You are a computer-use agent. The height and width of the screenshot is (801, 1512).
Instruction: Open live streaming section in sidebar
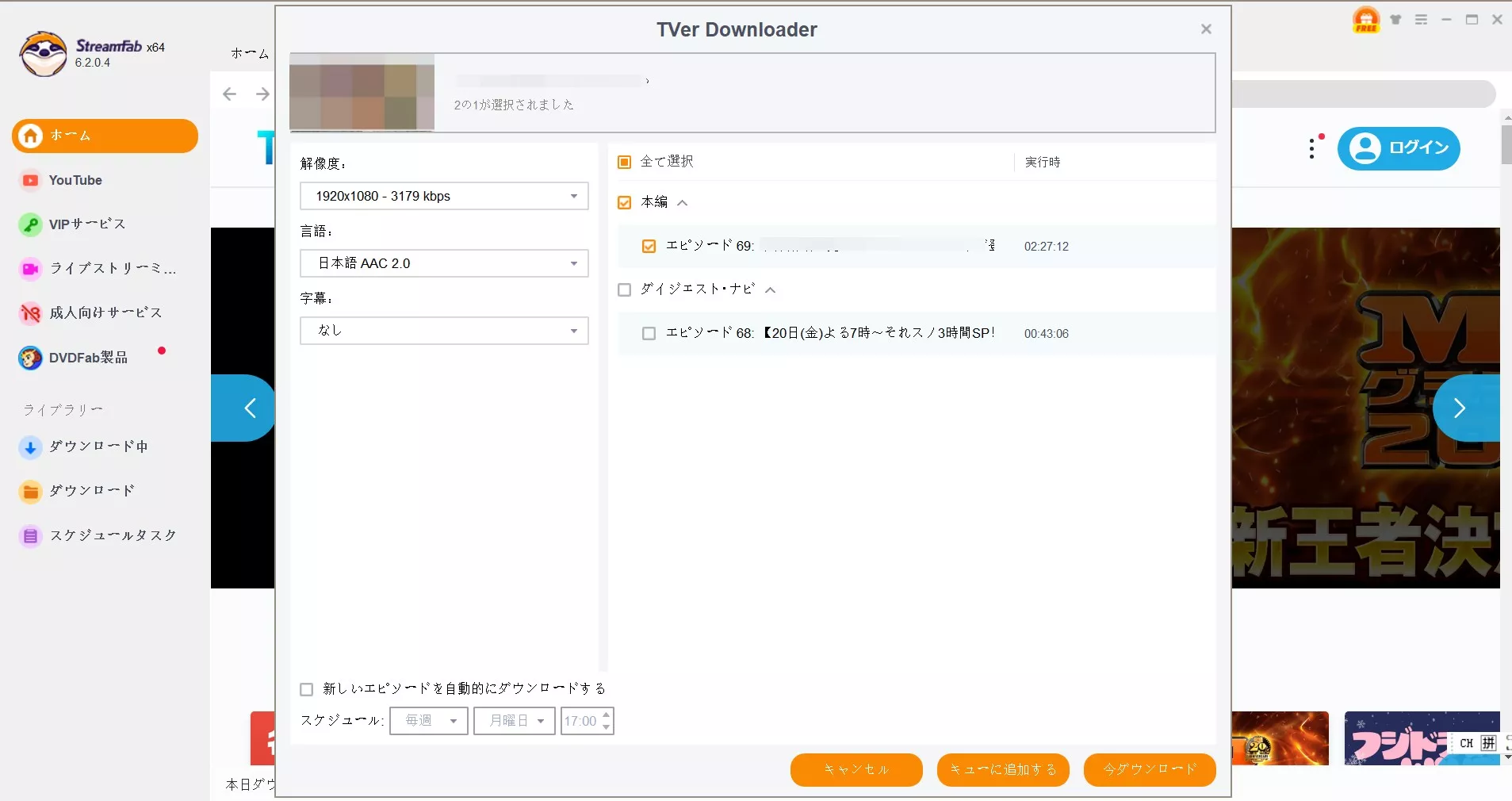(98, 269)
